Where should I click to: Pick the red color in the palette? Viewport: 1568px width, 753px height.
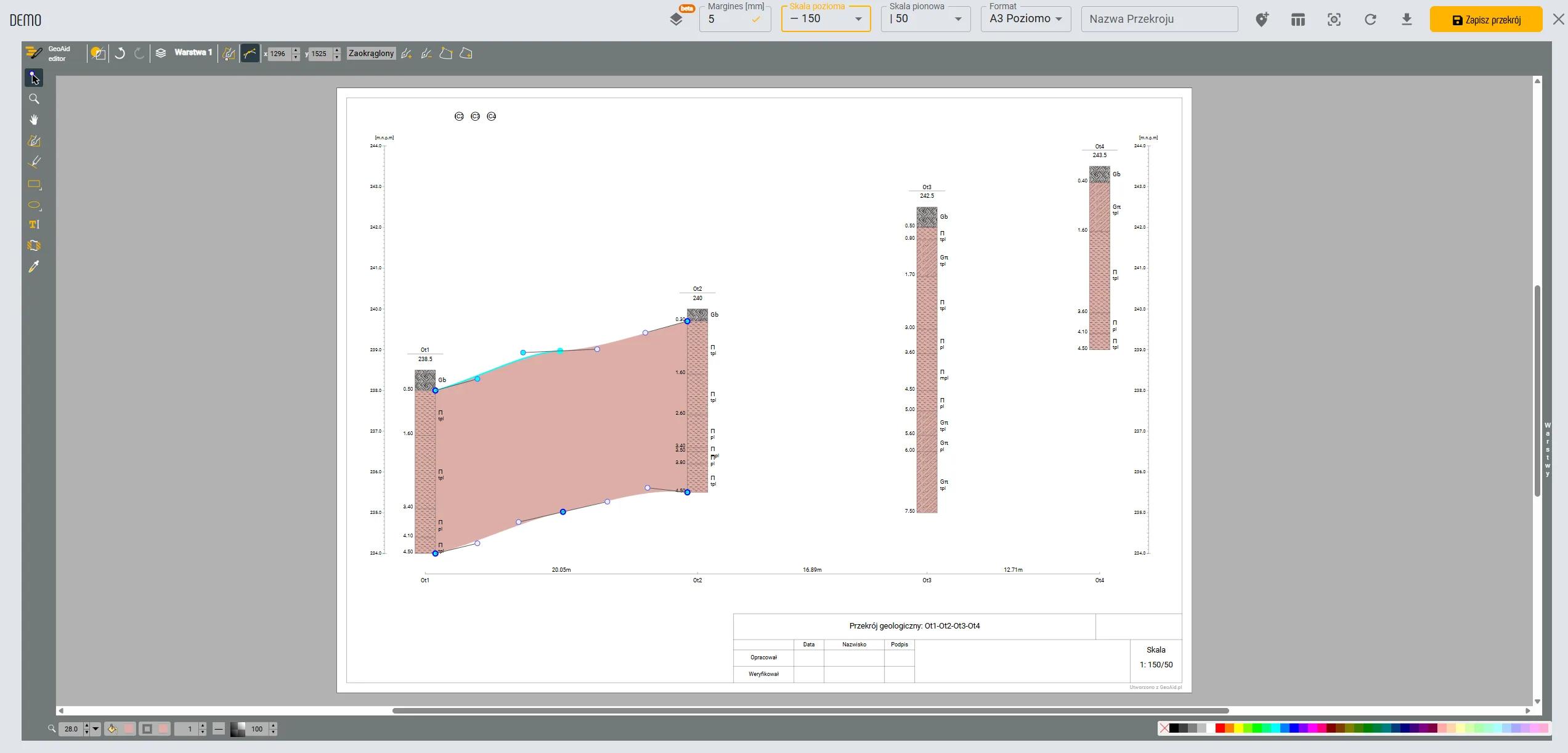(1219, 728)
